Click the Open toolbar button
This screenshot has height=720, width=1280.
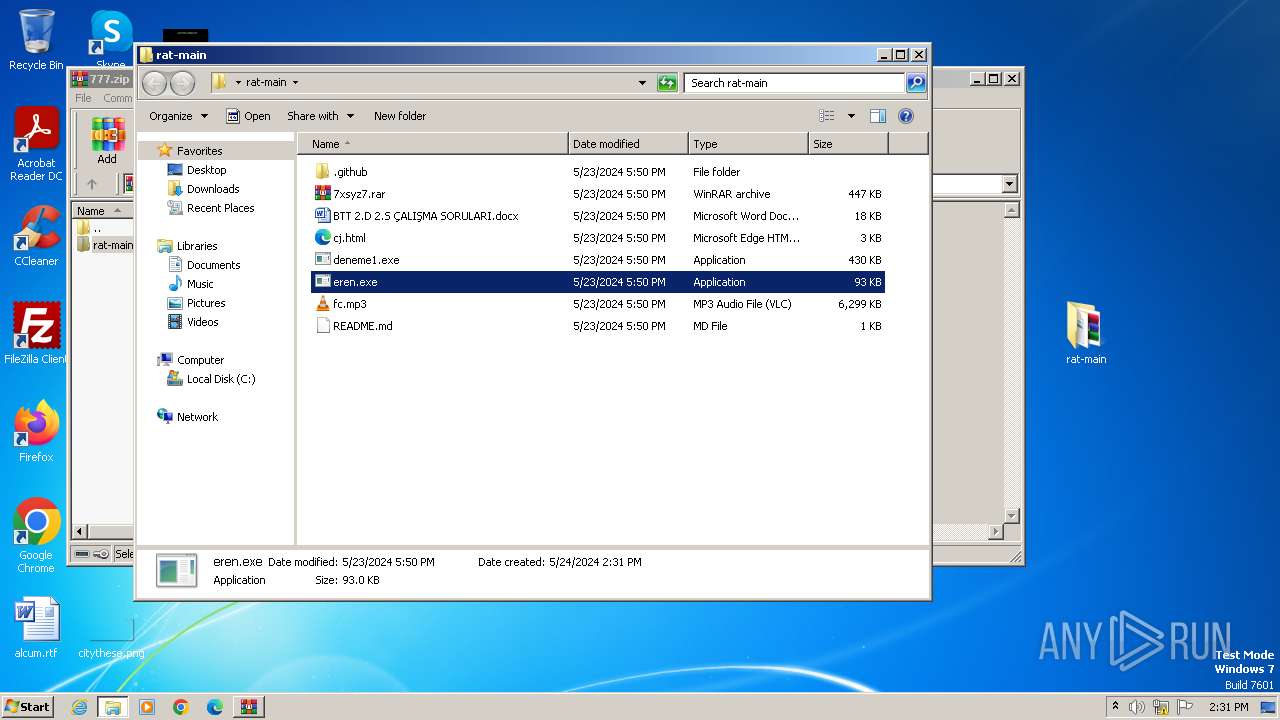[x=248, y=116]
